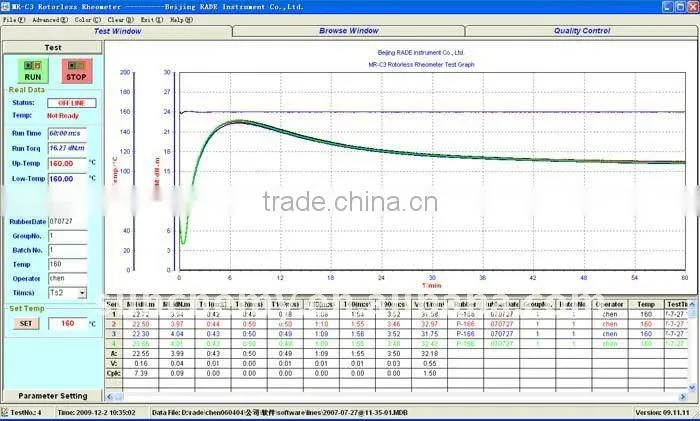Image resolution: width=700 pixels, height=421 pixels.
Task: Click the Data File path in status bar
Action: pyautogui.click(x=279, y=413)
